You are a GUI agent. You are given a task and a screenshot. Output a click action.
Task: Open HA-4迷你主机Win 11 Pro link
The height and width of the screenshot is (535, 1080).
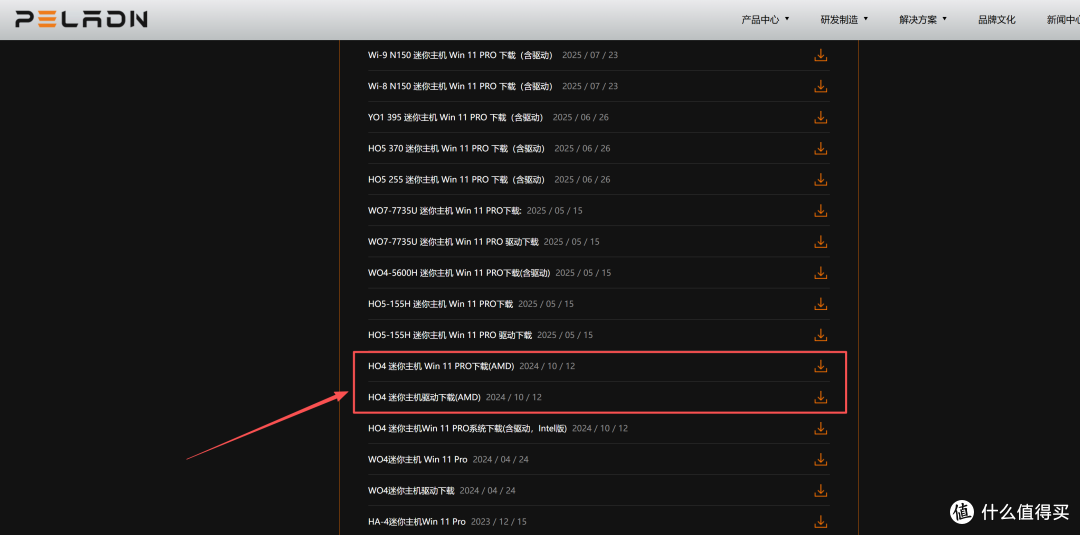pyautogui.click(x=417, y=521)
